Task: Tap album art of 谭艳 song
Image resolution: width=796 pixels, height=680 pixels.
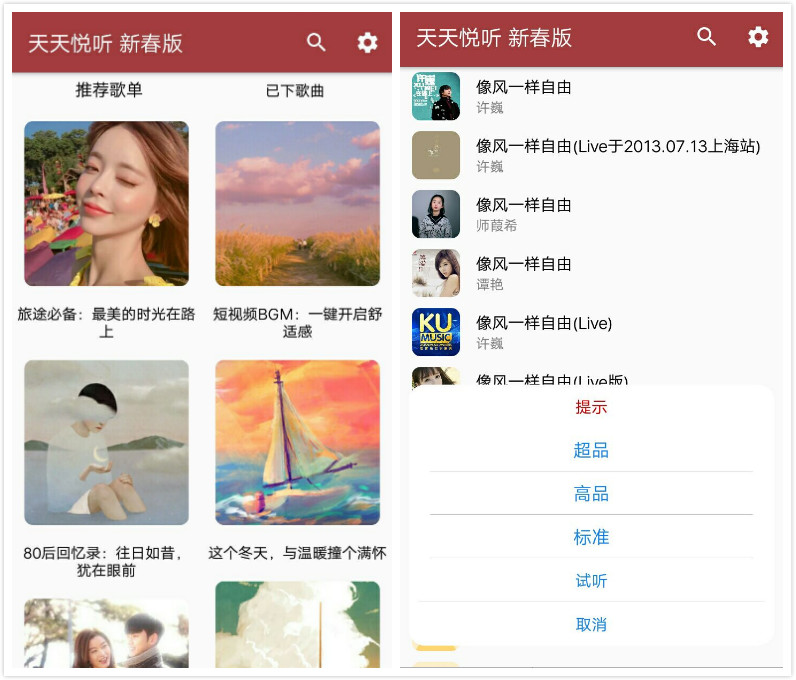Action: 436,273
